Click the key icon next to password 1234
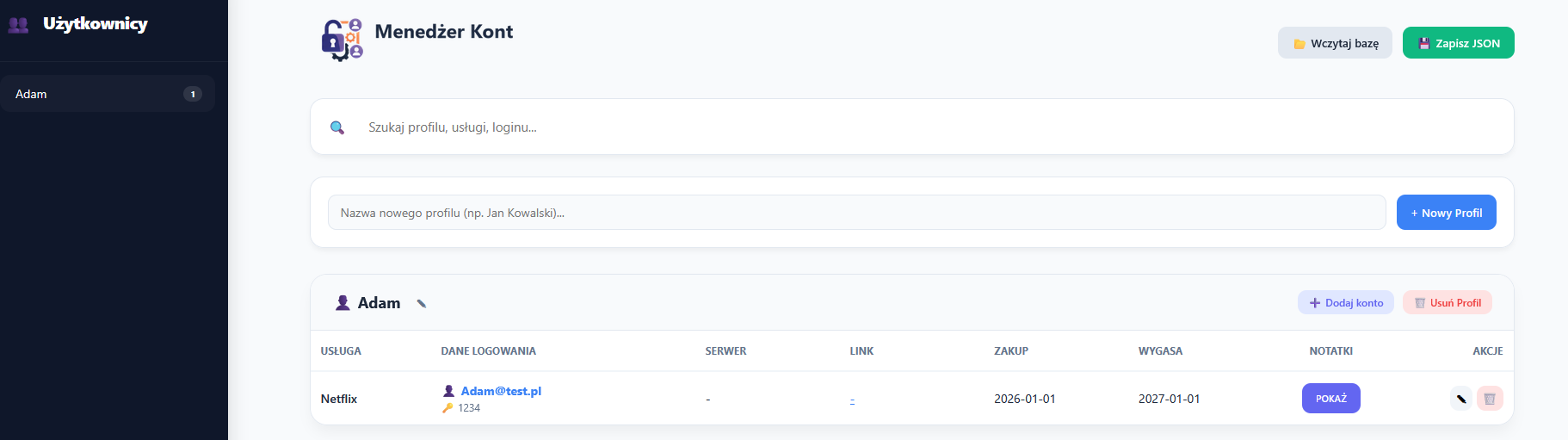The image size is (1568, 440). (x=448, y=408)
